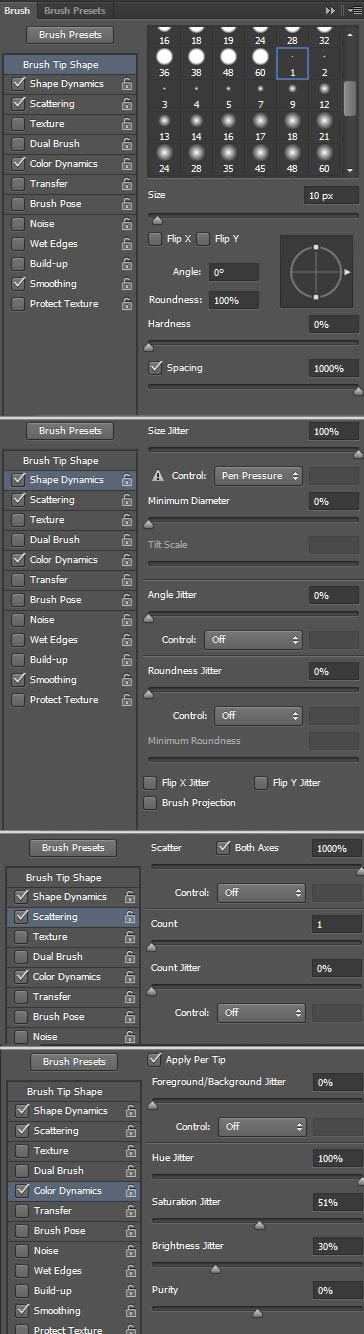The image size is (364, 1334).
Task: Open the Control dropdown under Angle Jitter
Action: [x=253, y=639]
